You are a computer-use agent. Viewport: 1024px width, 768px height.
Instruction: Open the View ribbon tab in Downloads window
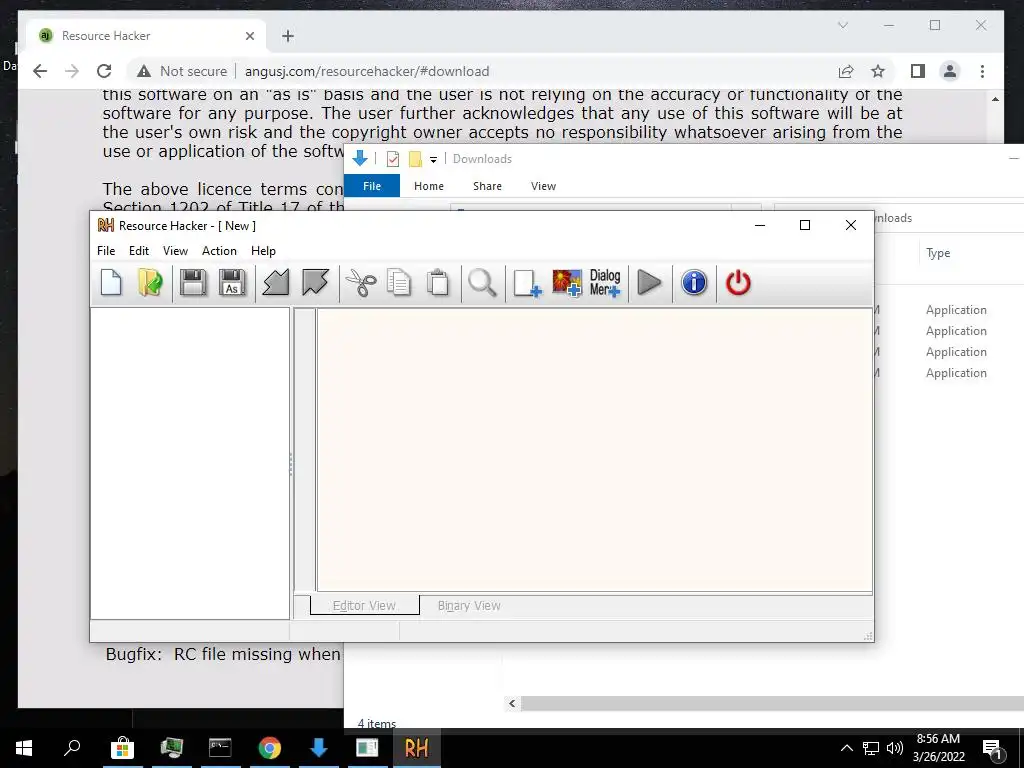(543, 186)
